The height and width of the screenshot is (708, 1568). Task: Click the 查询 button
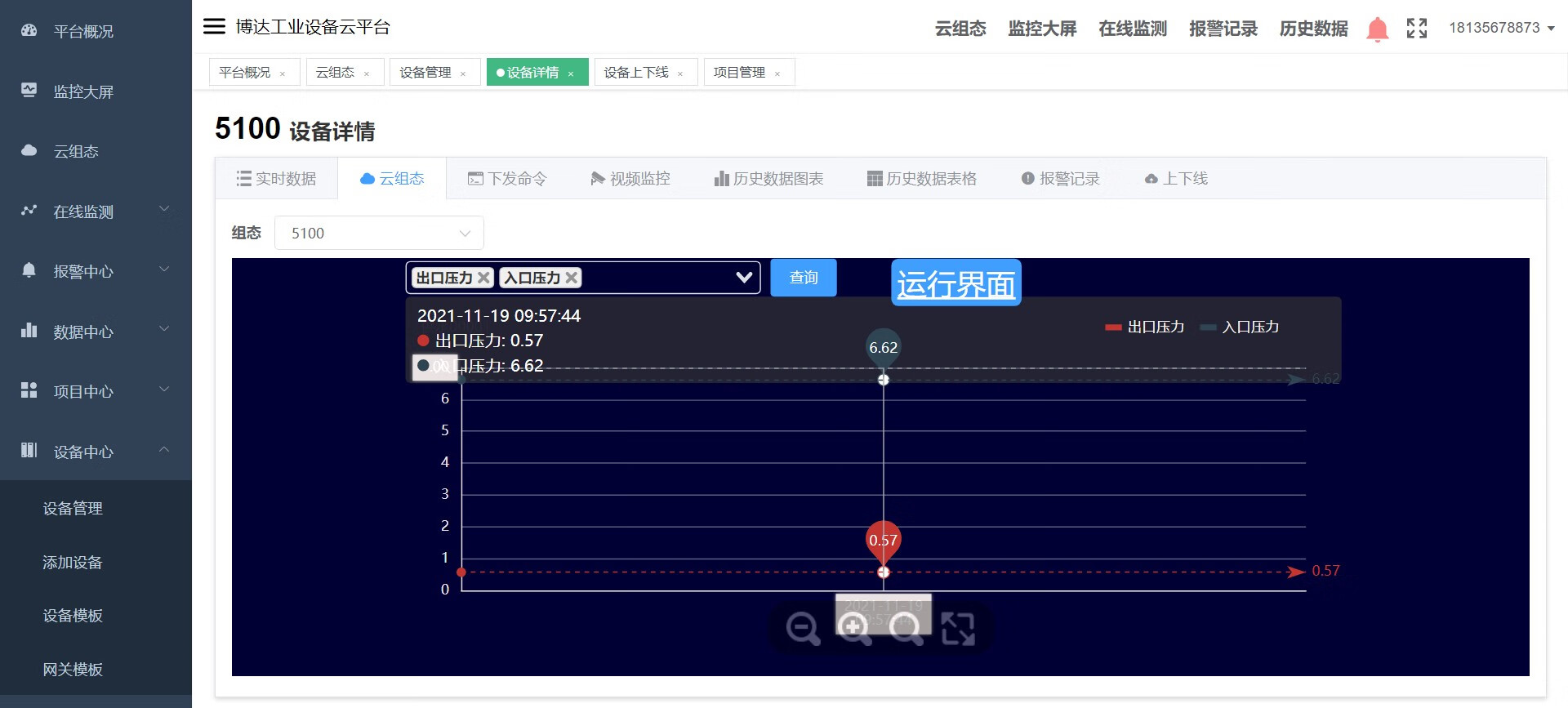(803, 278)
